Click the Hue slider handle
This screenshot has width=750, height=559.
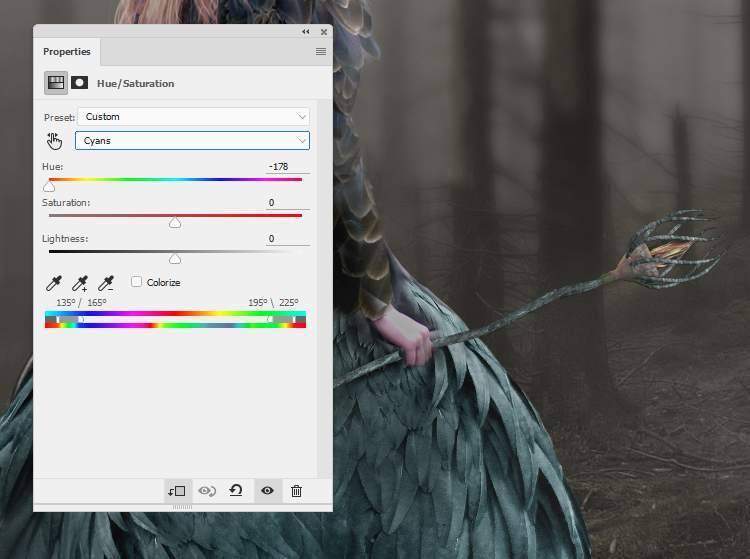[49, 187]
